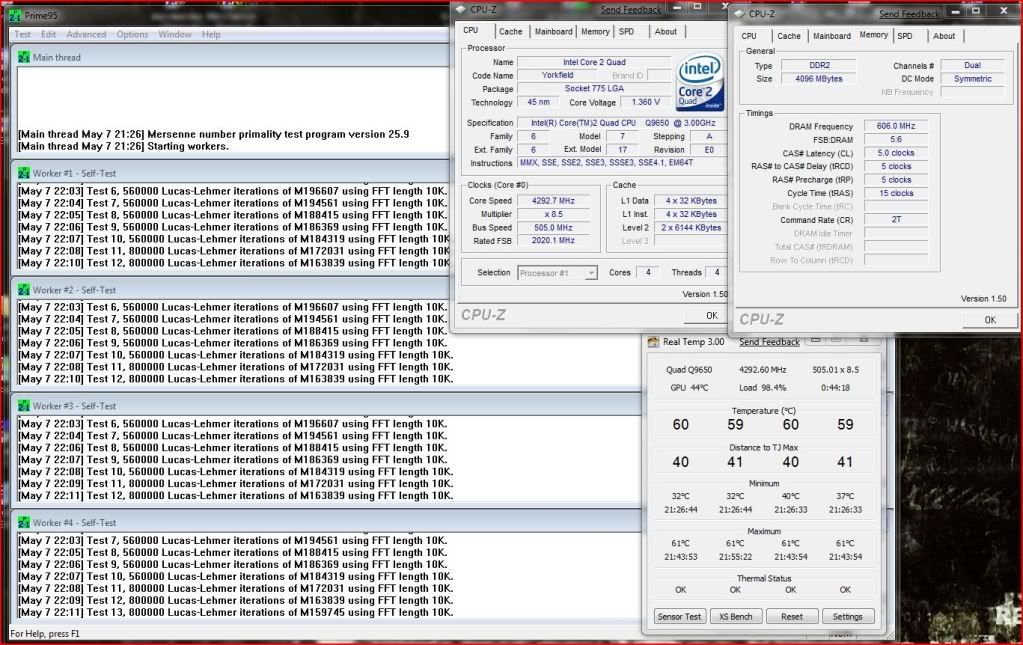
Task: Open Real Temp Settings
Action: [x=847, y=616]
